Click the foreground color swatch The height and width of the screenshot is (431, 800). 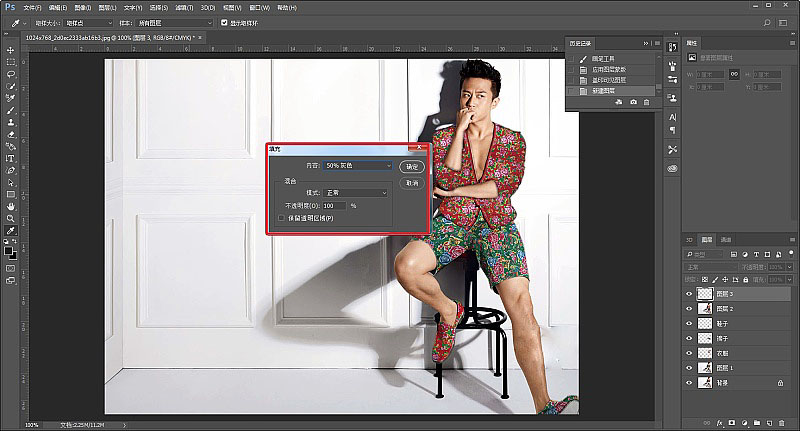click(8, 250)
